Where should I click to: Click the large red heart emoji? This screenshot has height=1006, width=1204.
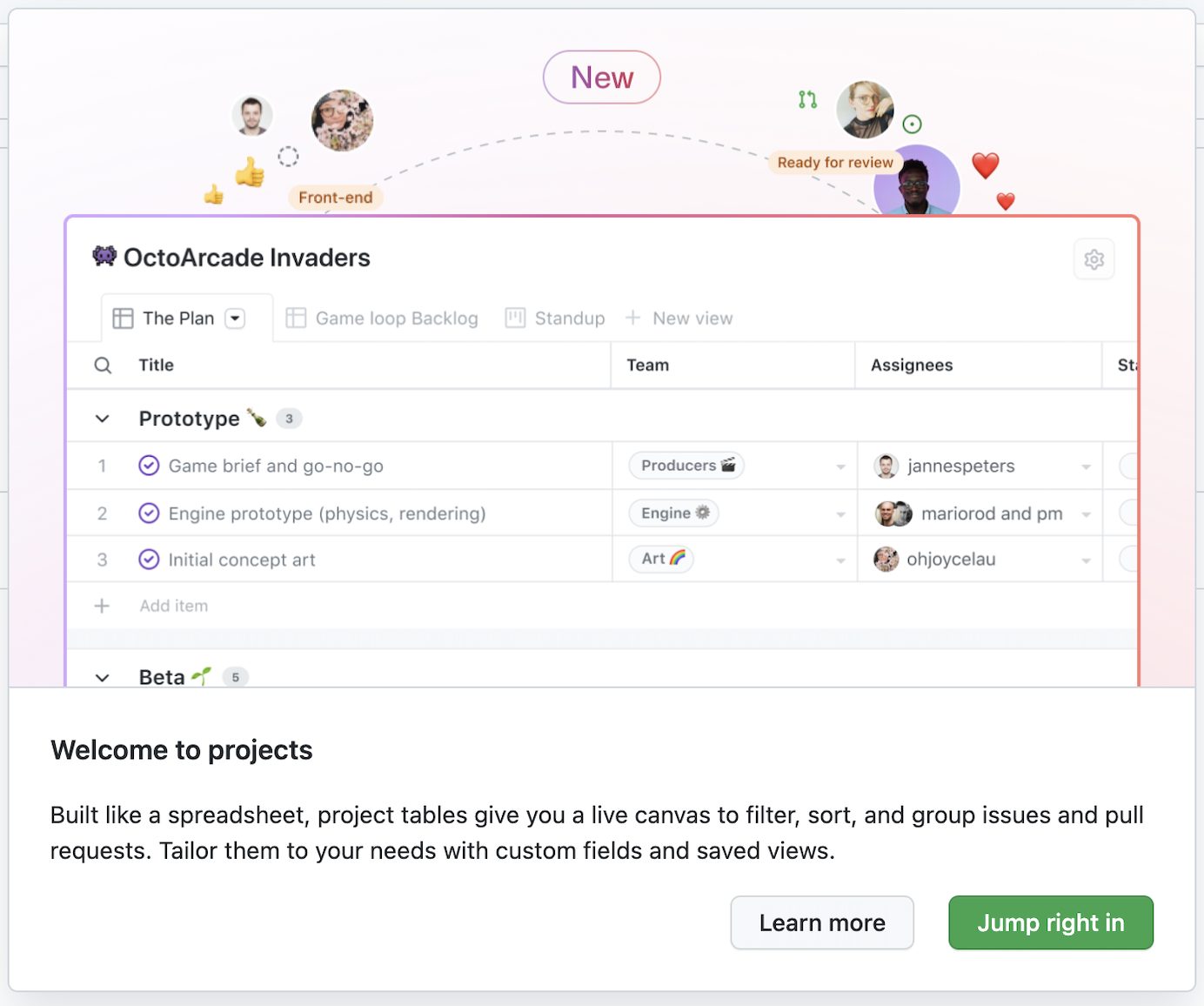[985, 164]
